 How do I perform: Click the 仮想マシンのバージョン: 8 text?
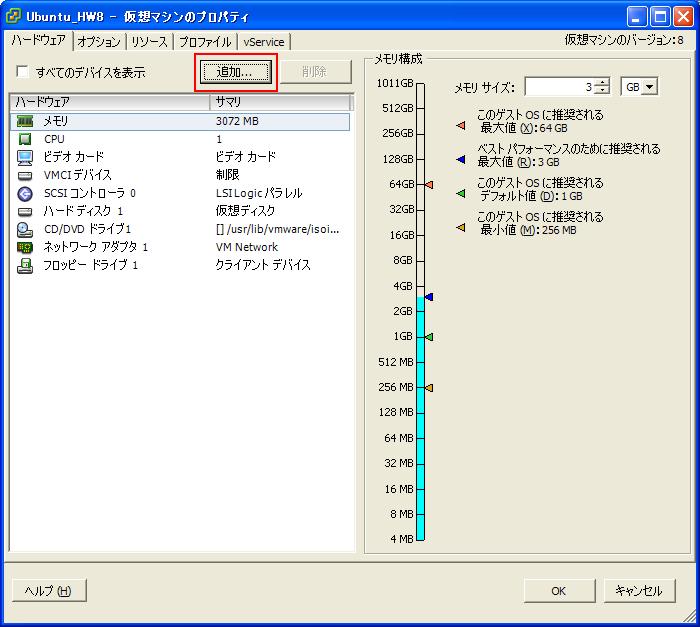click(624, 40)
